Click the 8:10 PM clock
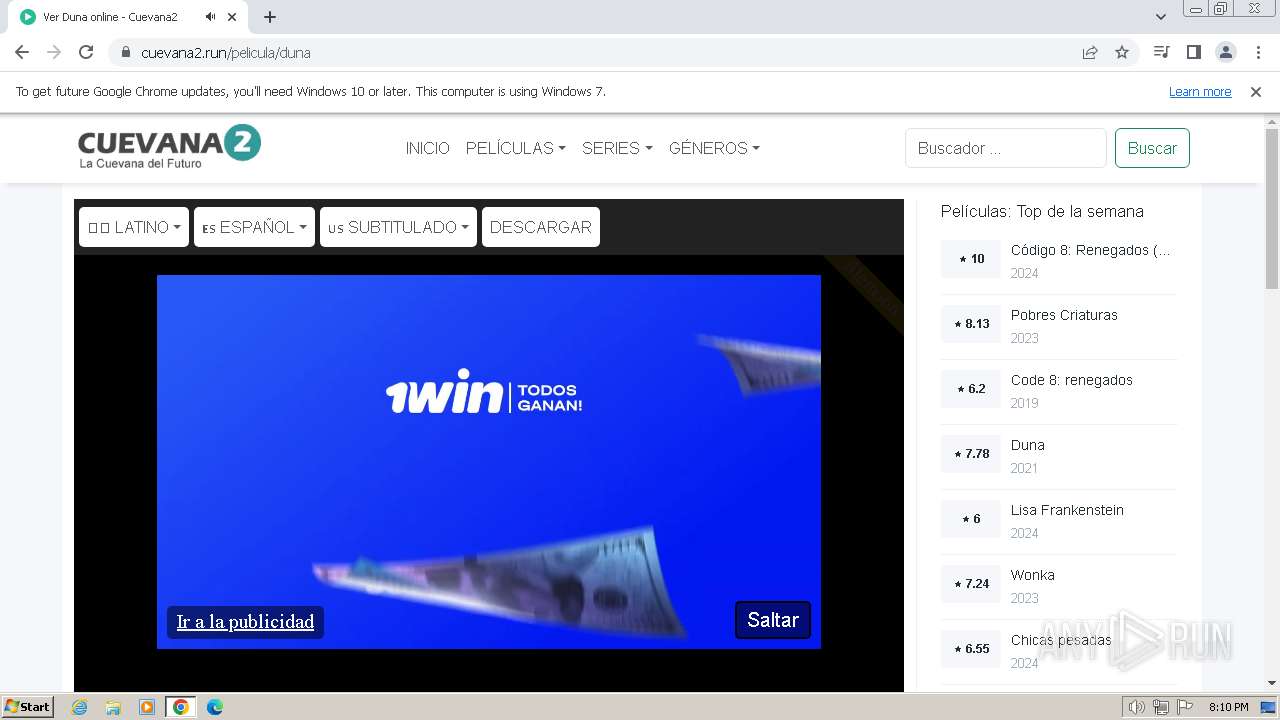 coord(1228,707)
